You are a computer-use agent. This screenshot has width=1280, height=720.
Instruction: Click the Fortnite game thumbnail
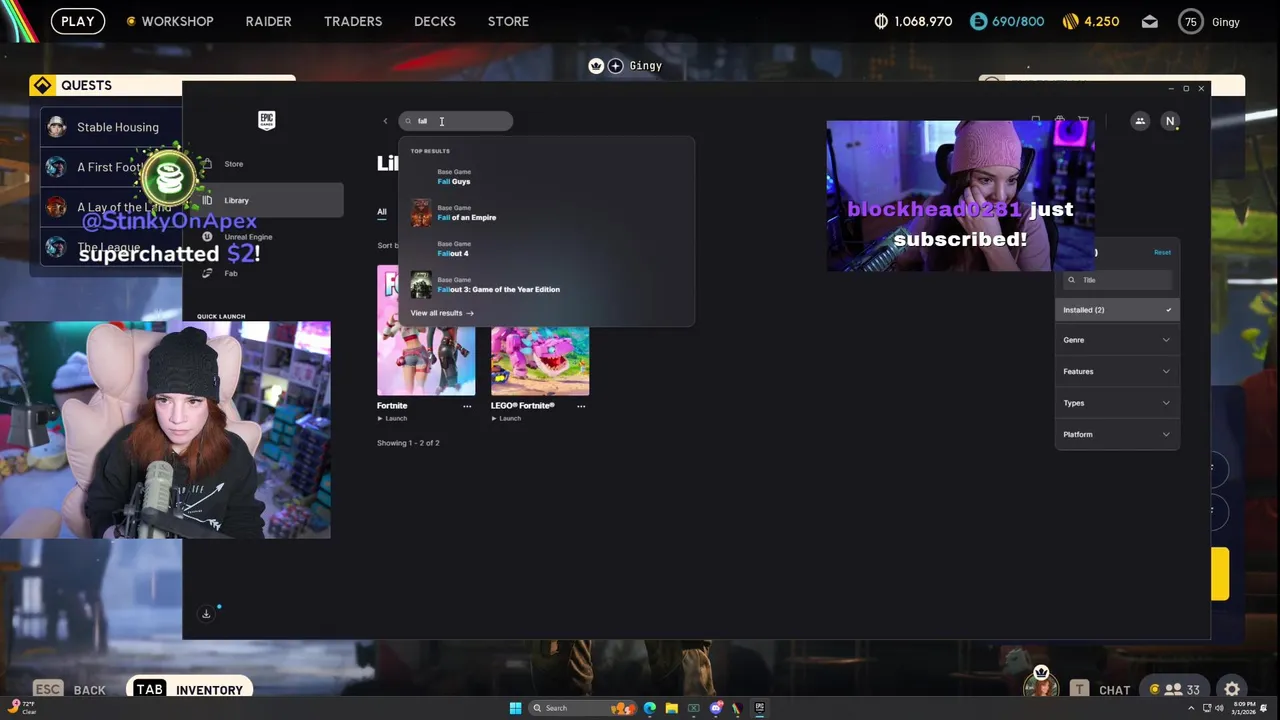(426, 330)
